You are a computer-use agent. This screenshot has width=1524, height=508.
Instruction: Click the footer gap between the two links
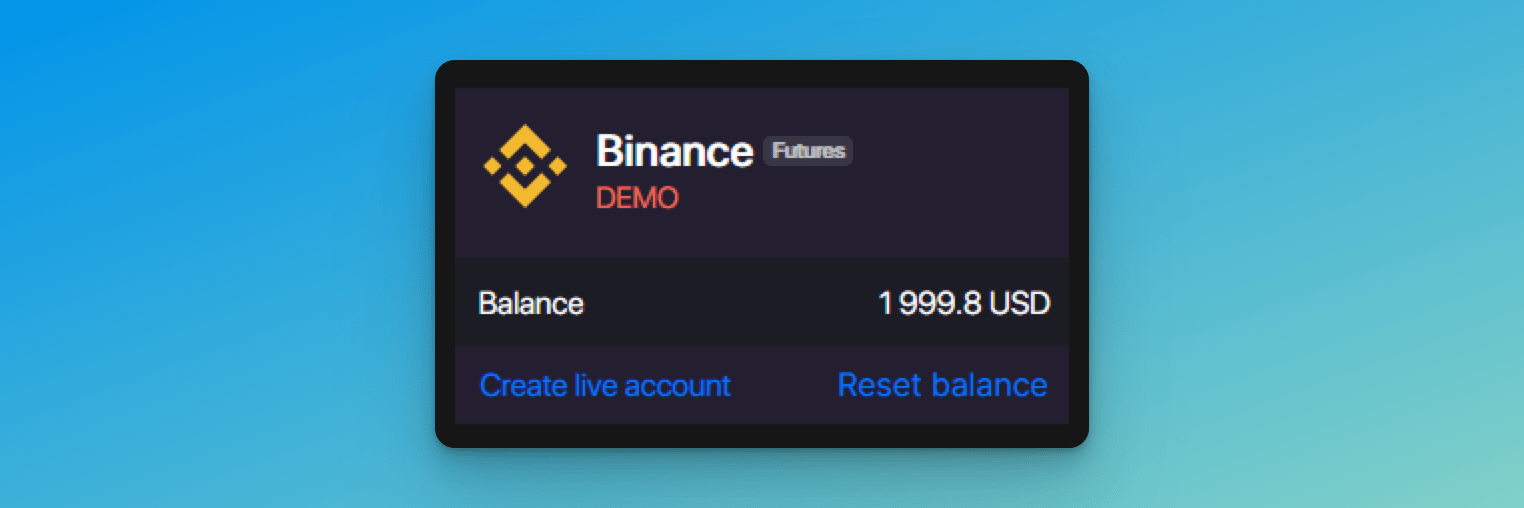pos(785,385)
